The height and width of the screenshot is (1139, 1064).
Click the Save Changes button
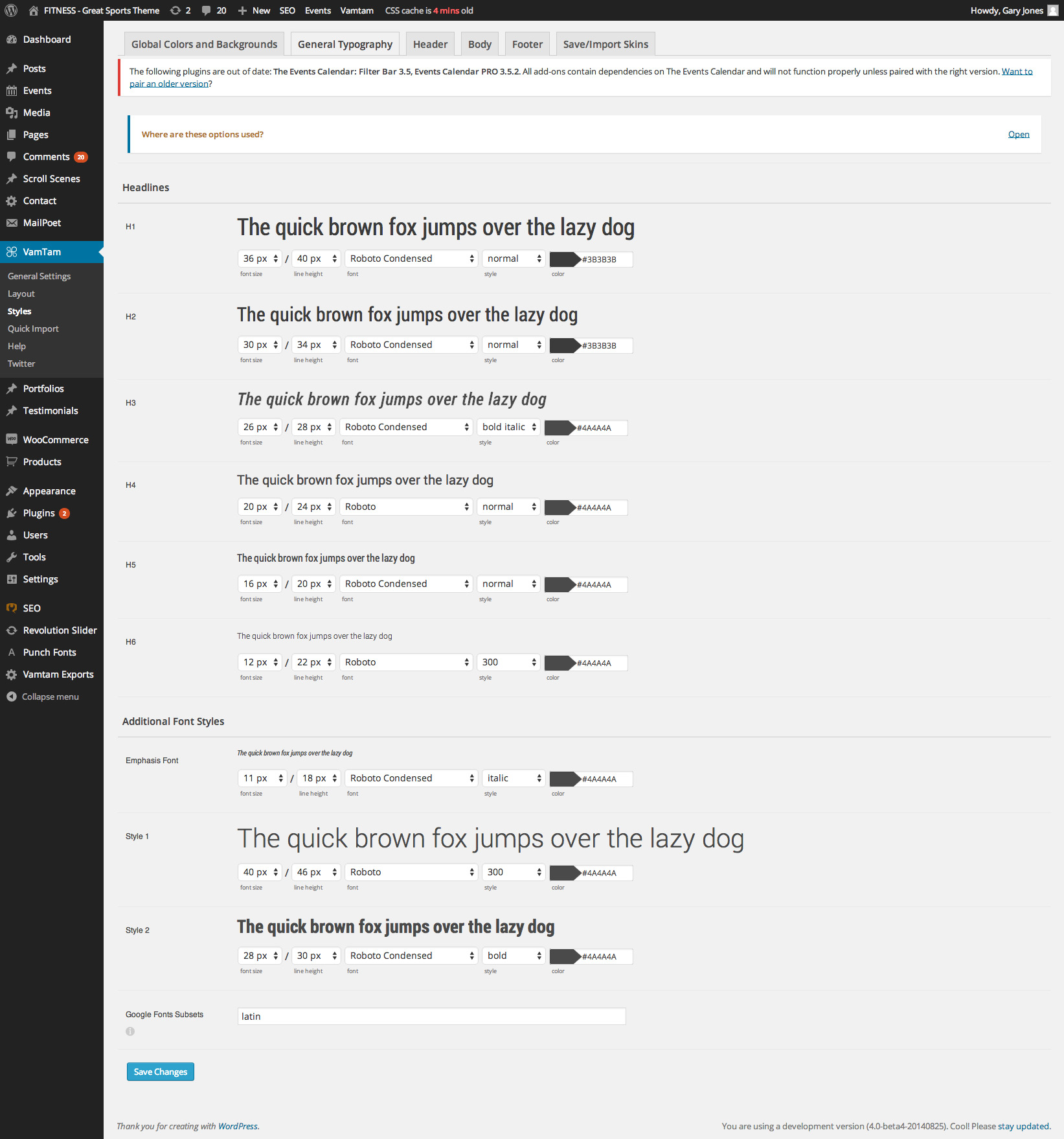pos(161,1072)
